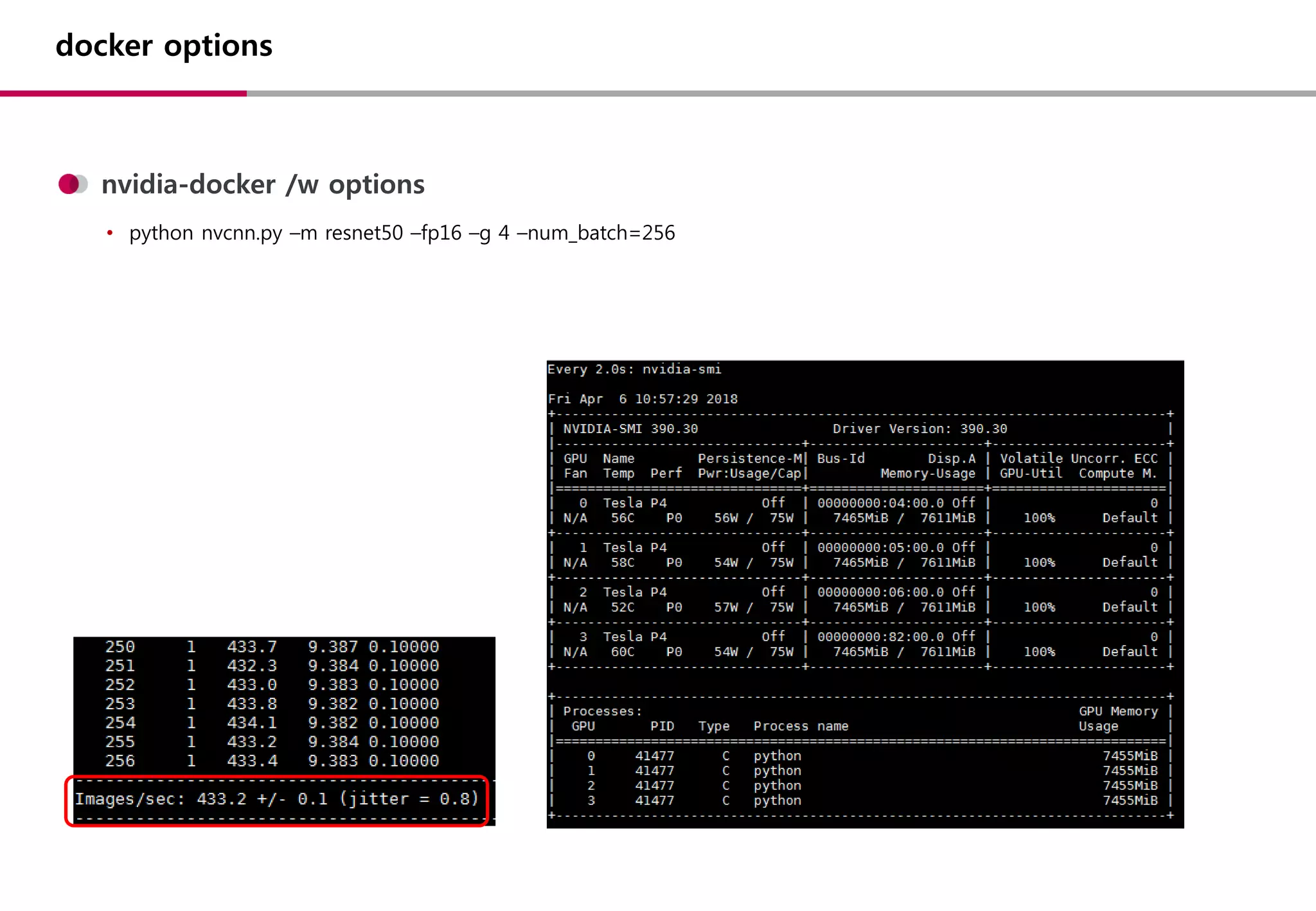
Task: Click the 7455MiB usage for process GPU 3
Action: [1130, 800]
